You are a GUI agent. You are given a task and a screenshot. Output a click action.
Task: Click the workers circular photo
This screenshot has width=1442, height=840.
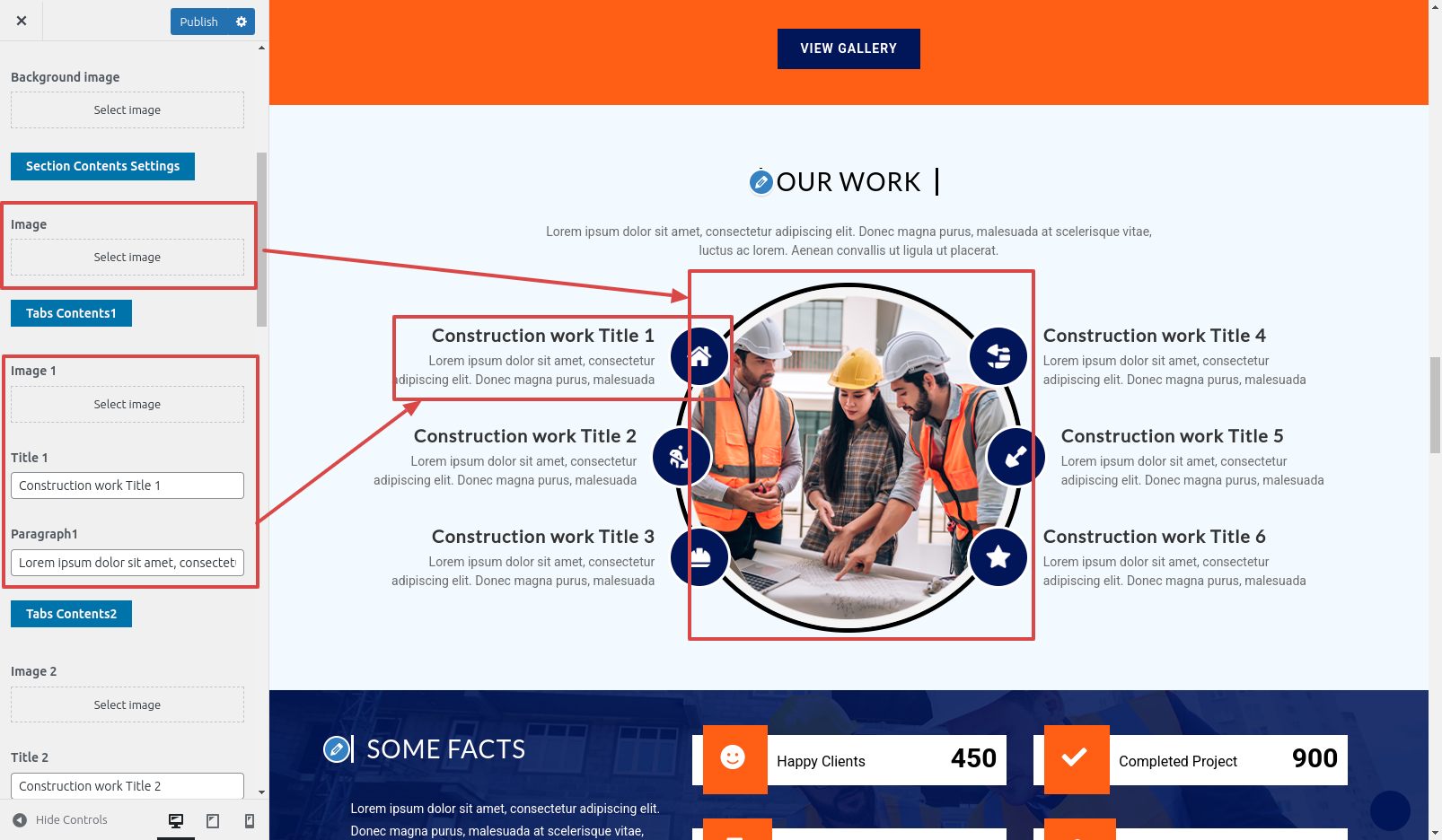coord(848,458)
